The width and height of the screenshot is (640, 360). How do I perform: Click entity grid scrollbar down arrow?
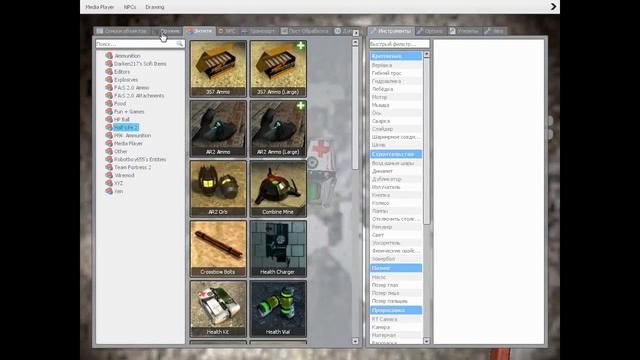click(x=355, y=341)
